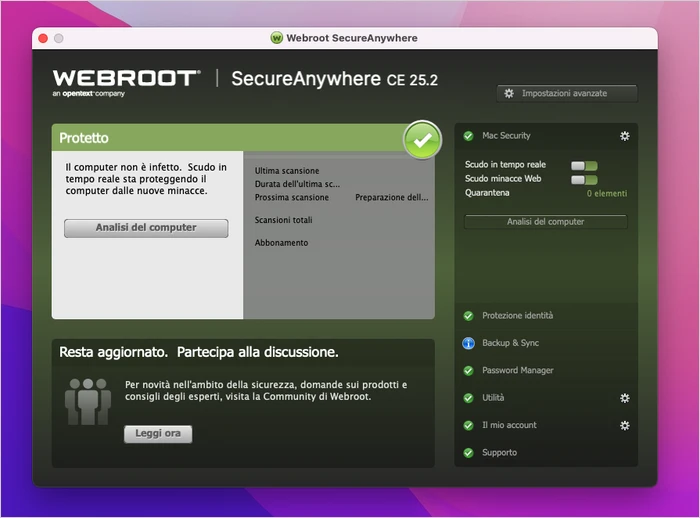
Task: Click the Leggi ora button
Action: click(158, 434)
